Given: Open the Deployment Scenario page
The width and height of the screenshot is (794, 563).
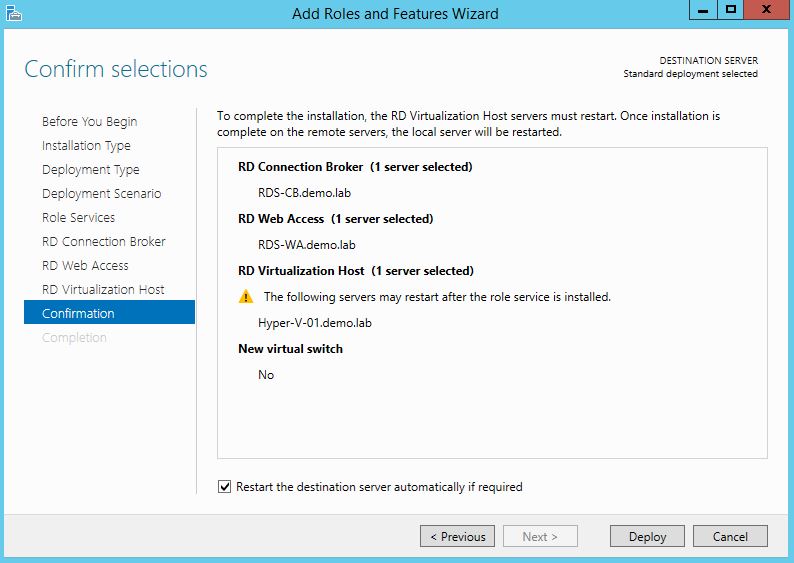Looking at the screenshot, I should [101, 193].
